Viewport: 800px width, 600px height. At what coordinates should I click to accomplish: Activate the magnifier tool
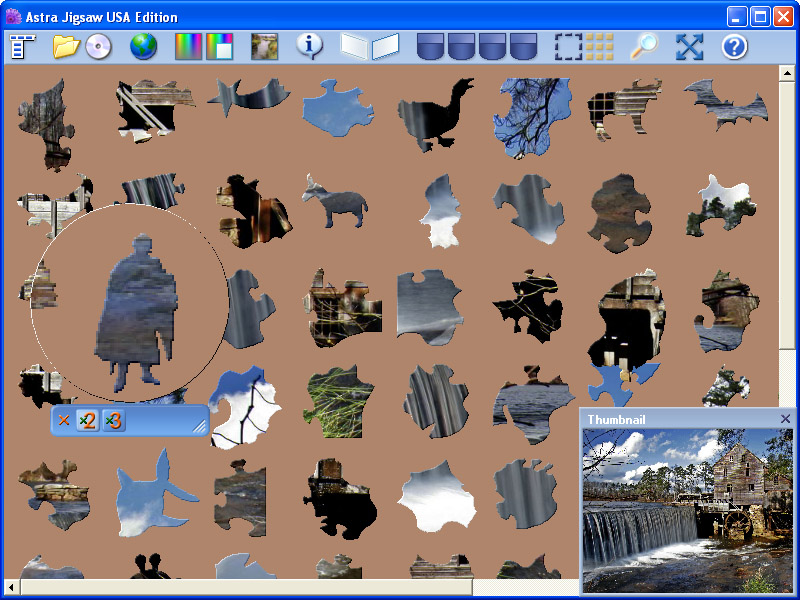tap(644, 45)
